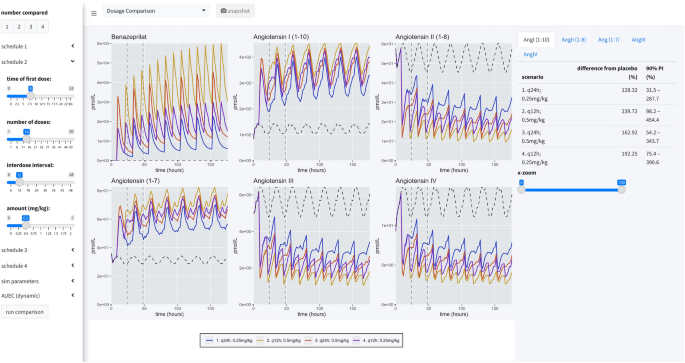Image resolution: width=685 pixels, height=363 pixels.
Task: Switch to the AngII (1-8) tab
Action: pyautogui.click(x=574, y=40)
